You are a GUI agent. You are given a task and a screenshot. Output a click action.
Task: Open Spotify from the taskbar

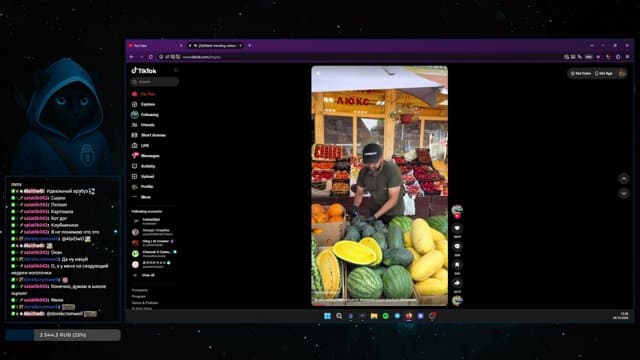tap(386, 316)
